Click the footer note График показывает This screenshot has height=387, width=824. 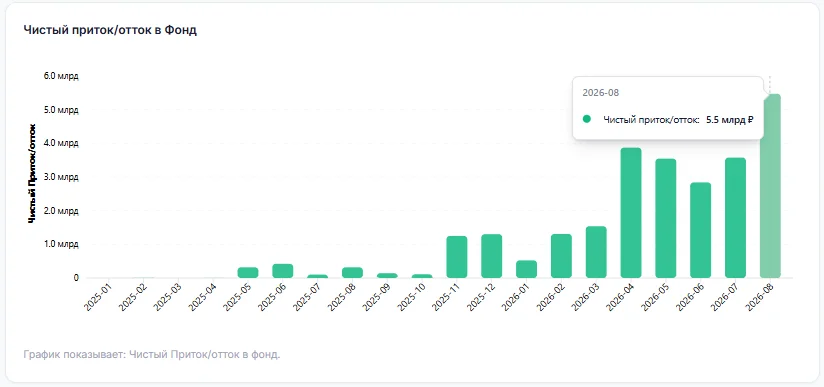(x=152, y=354)
